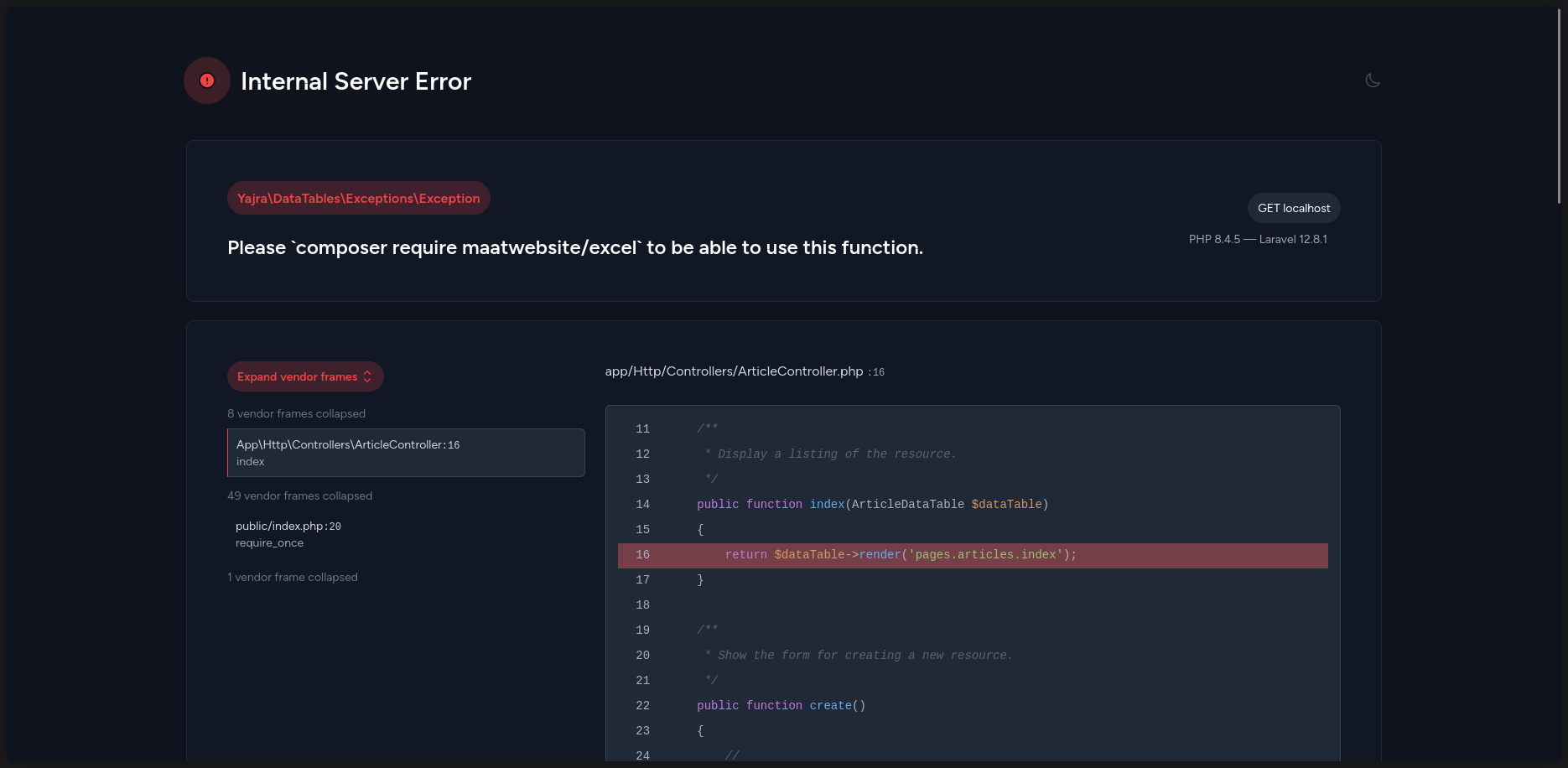Expand vendor frames button
The width and height of the screenshot is (1568, 768).
point(305,376)
